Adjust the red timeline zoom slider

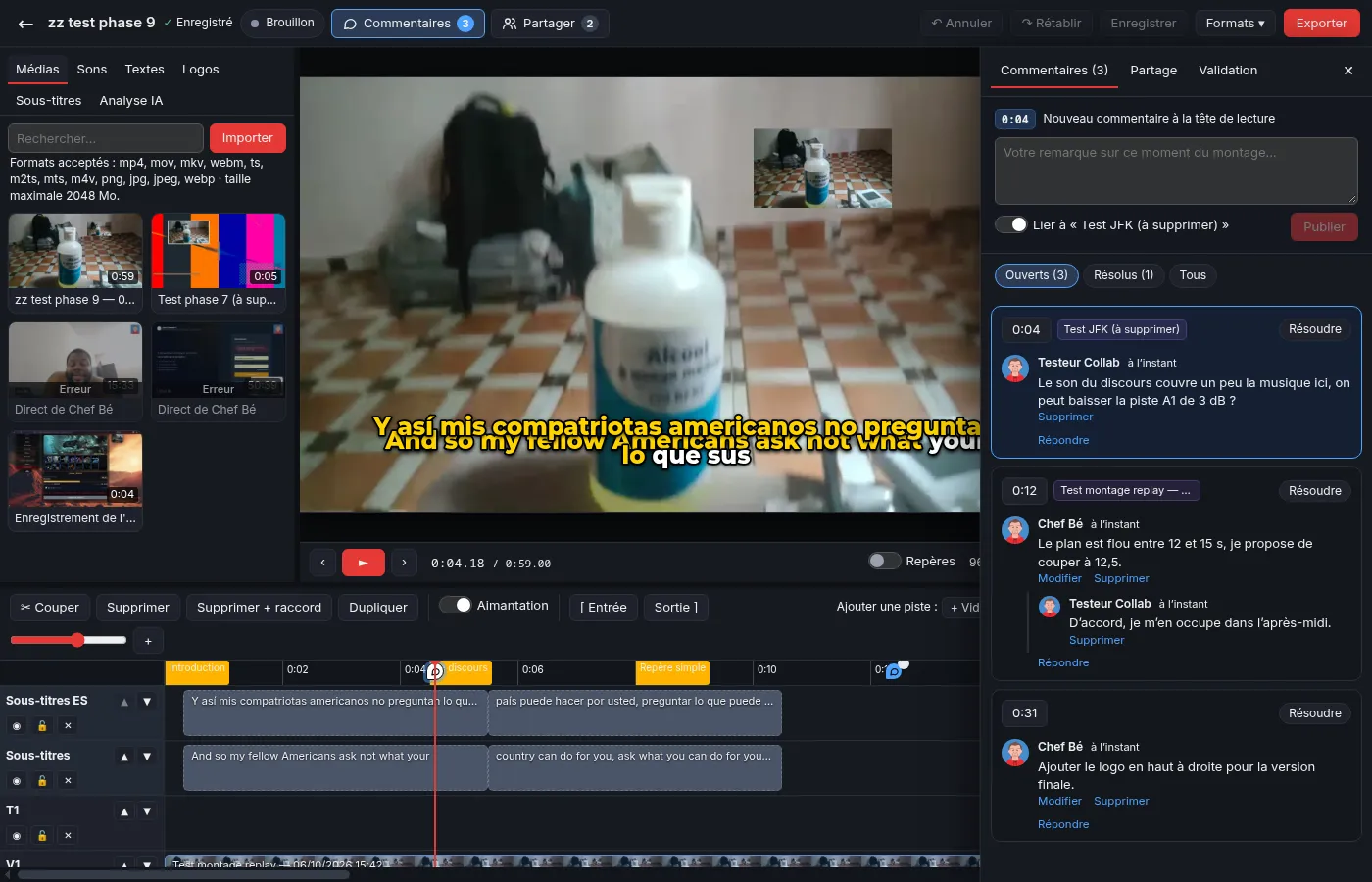tap(69, 640)
